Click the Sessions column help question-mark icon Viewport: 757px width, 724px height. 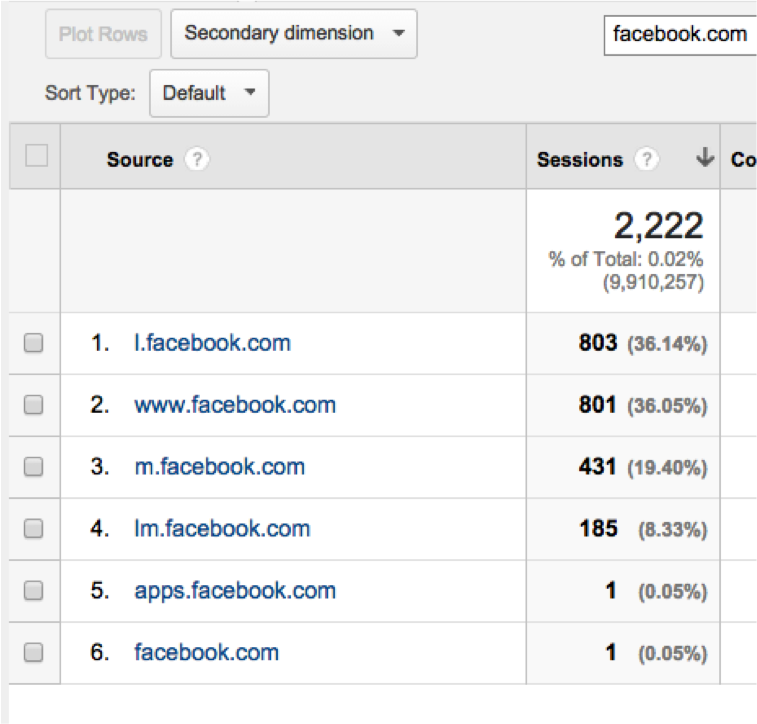647,159
